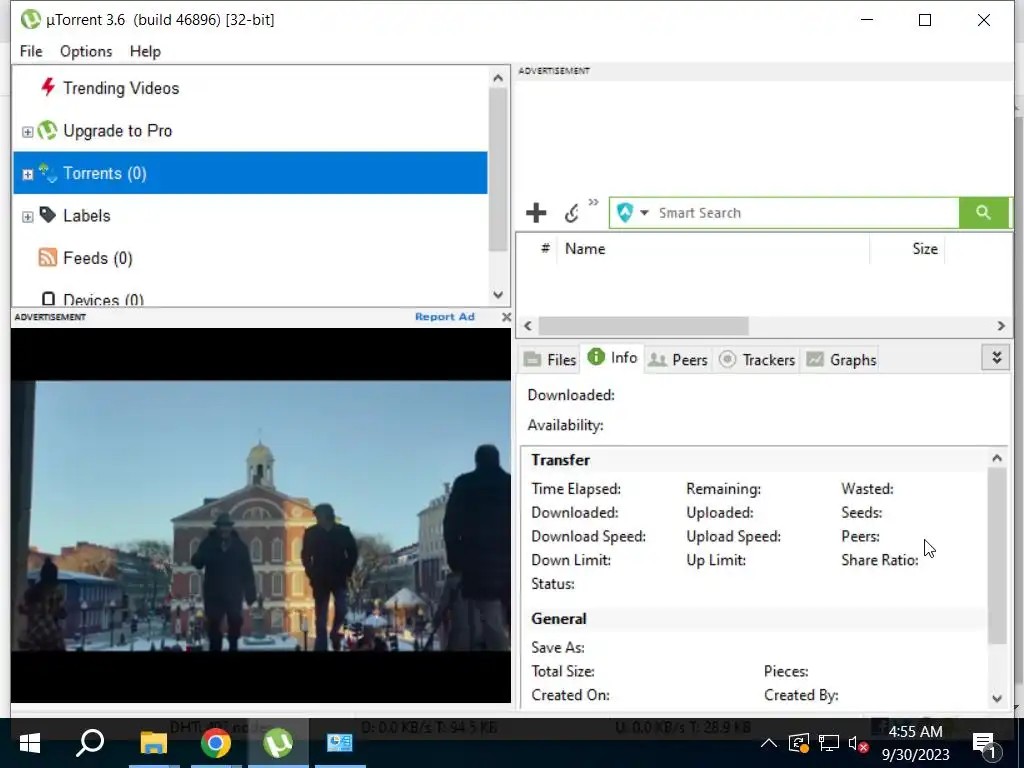Select Devices (0) in sidebar

point(103,300)
